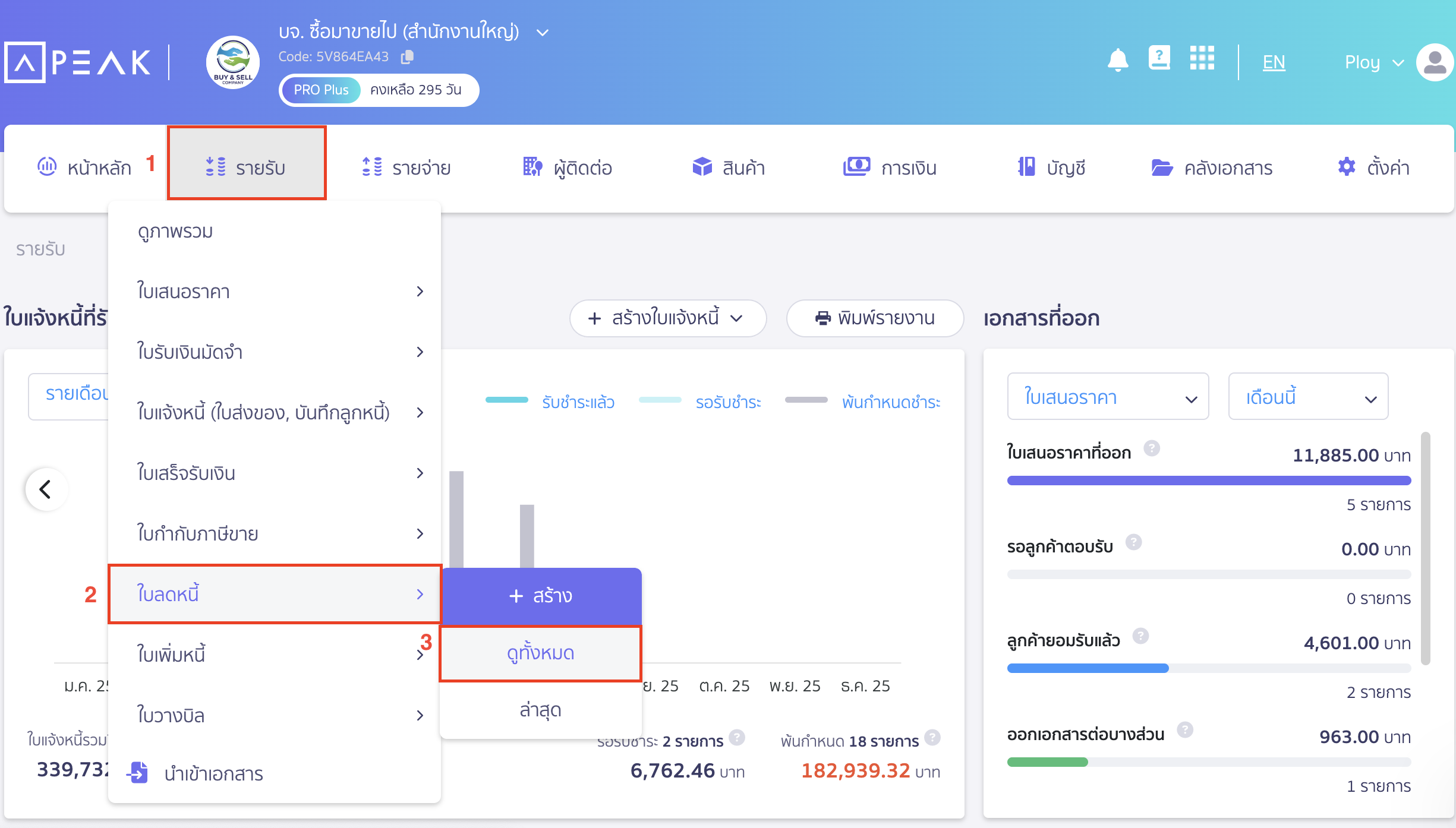1456x828 pixels.
Task: Toggle the รับชำระแล้ว legend series
Action: pyautogui.click(x=550, y=402)
